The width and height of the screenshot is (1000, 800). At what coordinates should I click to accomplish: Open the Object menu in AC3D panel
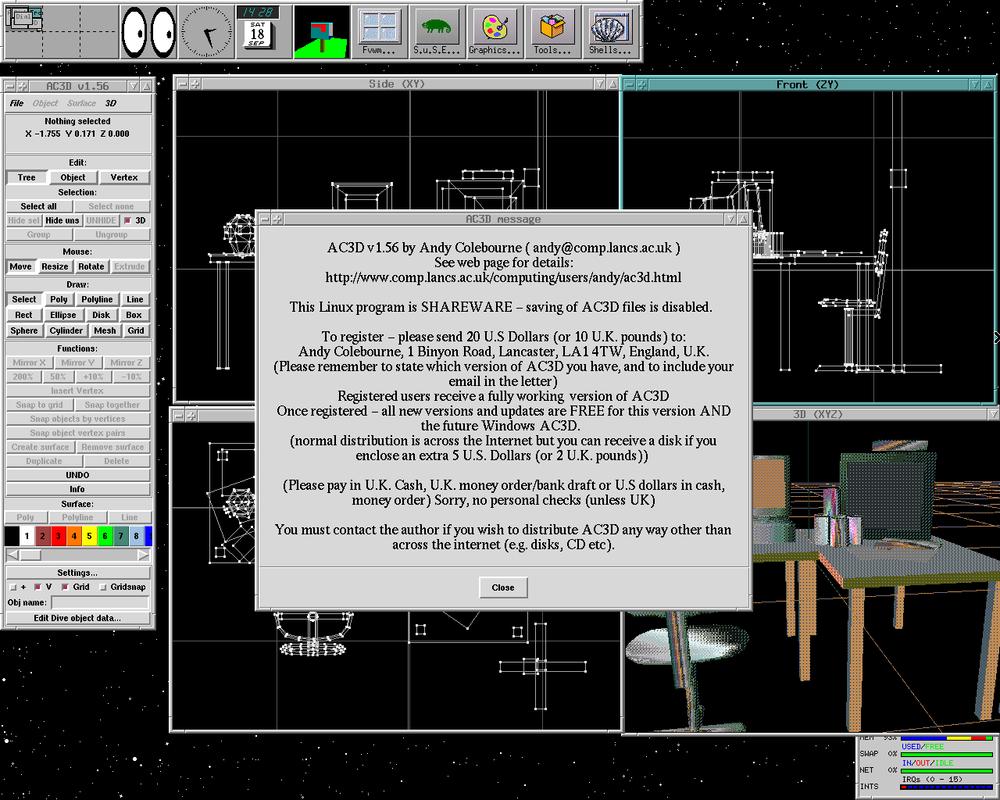click(x=45, y=103)
